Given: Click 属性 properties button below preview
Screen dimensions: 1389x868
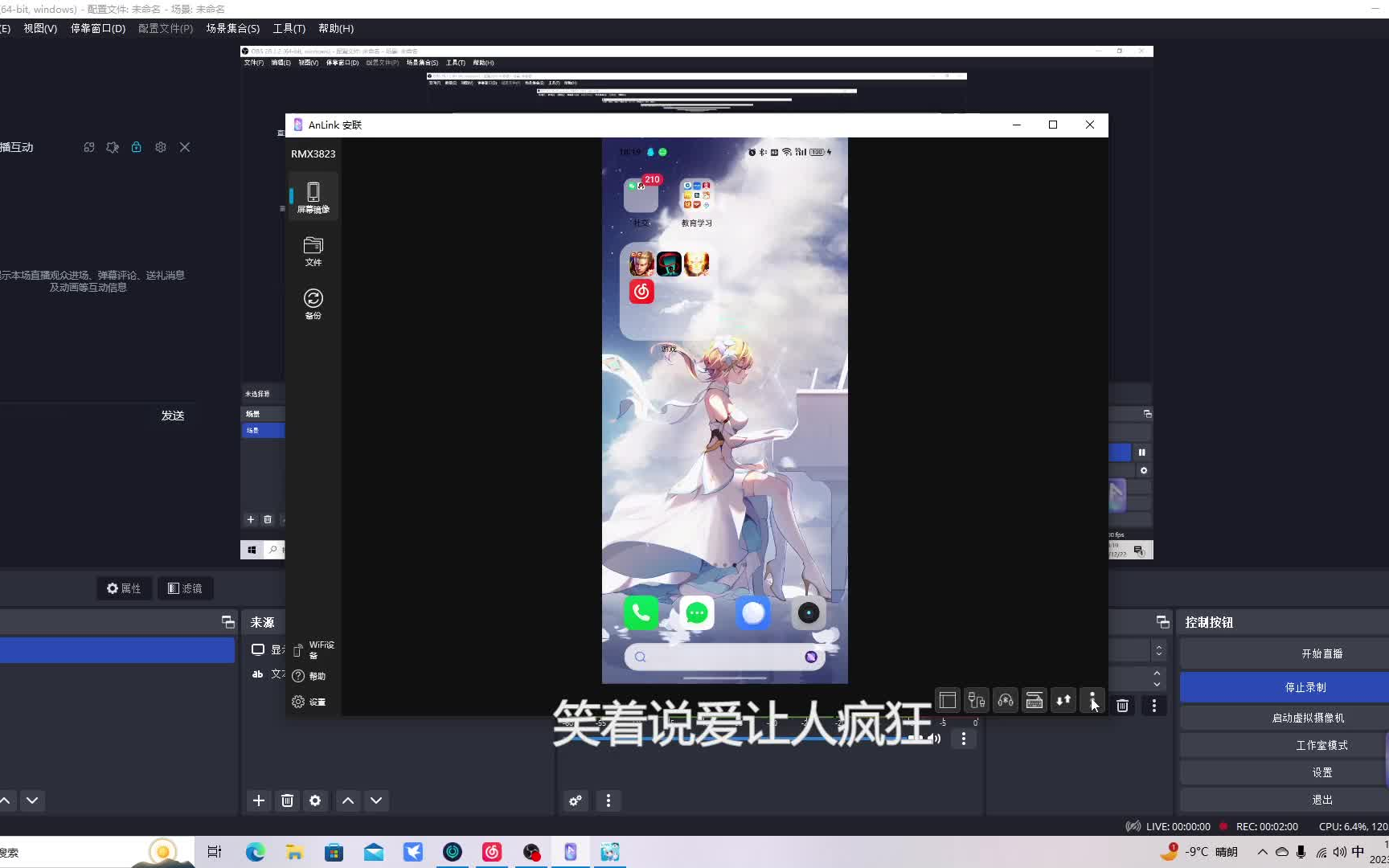Looking at the screenshot, I should click(x=124, y=588).
